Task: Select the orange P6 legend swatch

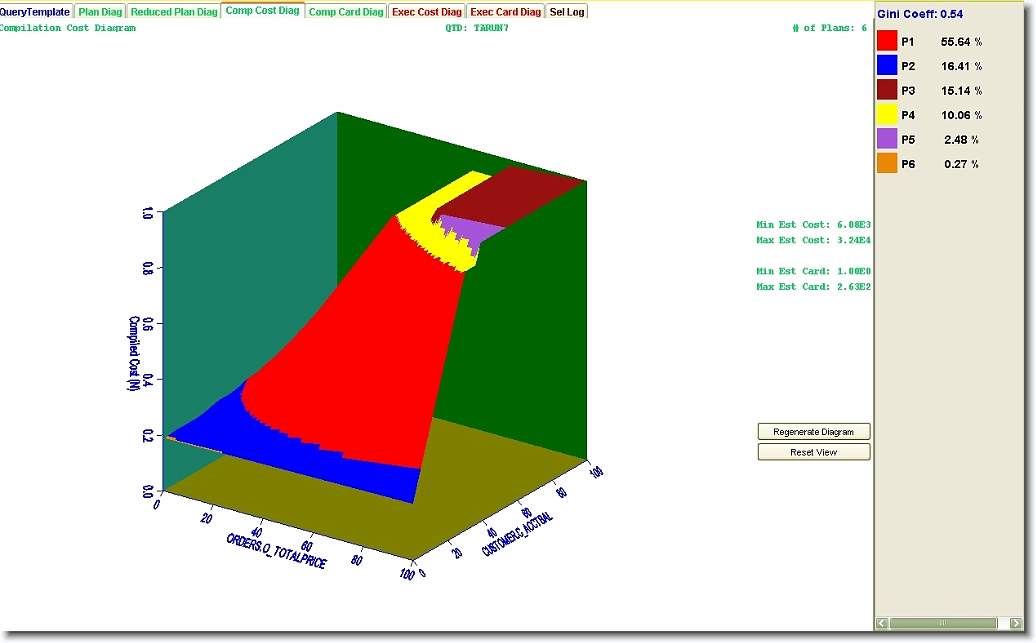Action: click(x=887, y=164)
